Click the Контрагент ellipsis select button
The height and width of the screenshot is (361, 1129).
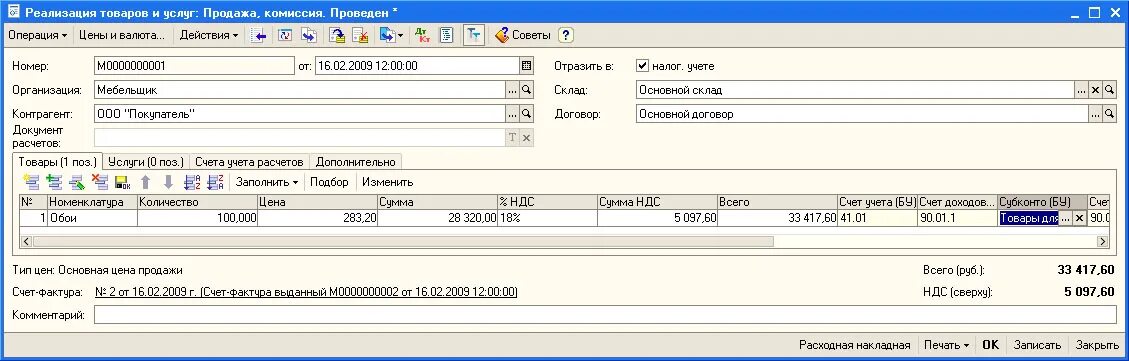coord(512,114)
